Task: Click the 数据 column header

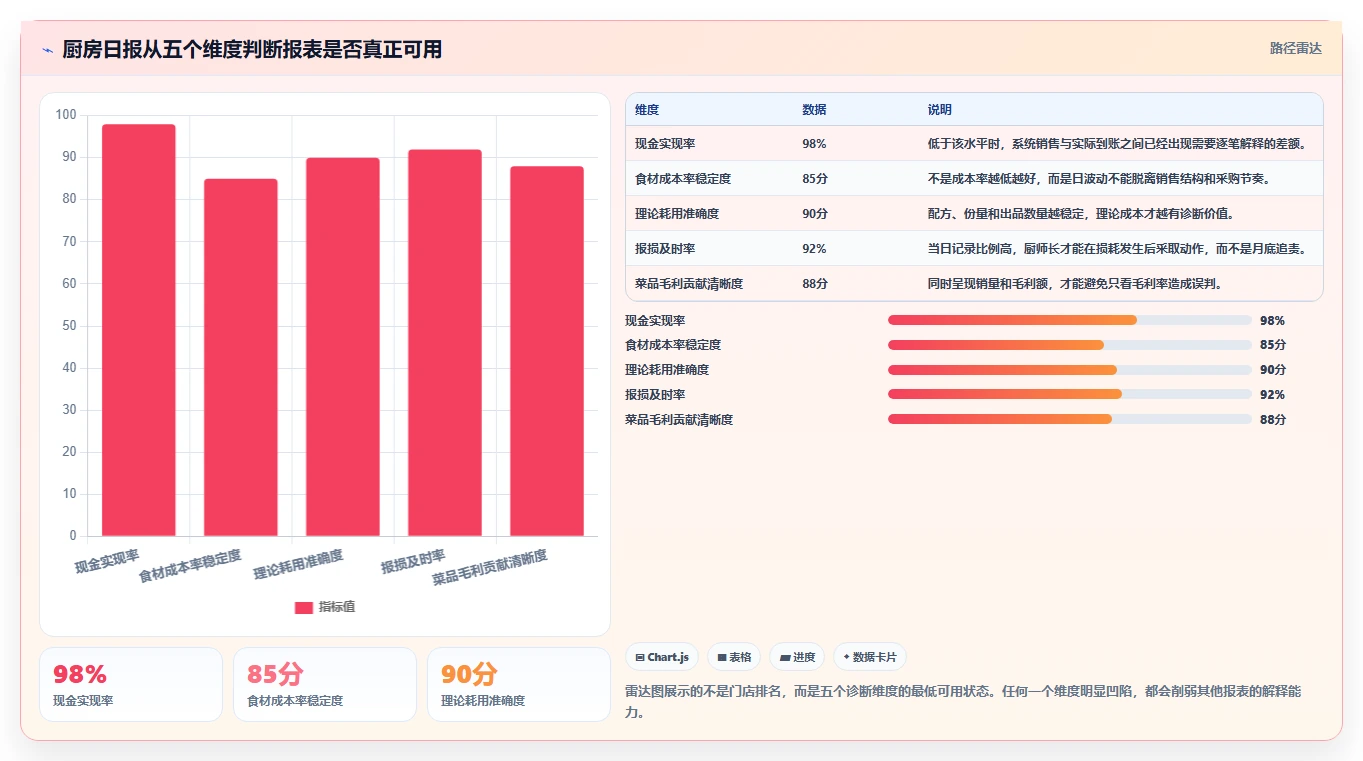Action: tap(814, 110)
